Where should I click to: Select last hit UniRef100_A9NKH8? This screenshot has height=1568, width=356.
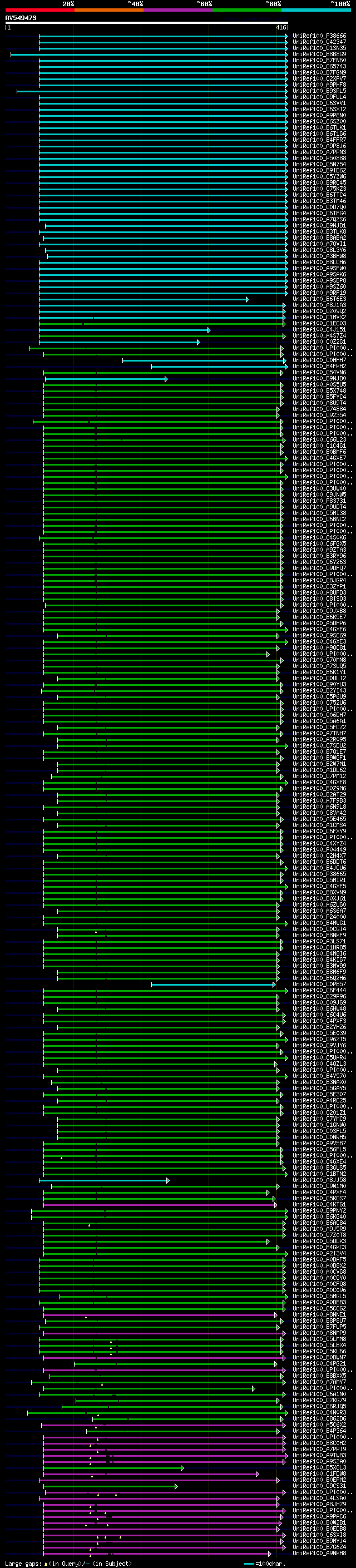tap(319, 1554)
